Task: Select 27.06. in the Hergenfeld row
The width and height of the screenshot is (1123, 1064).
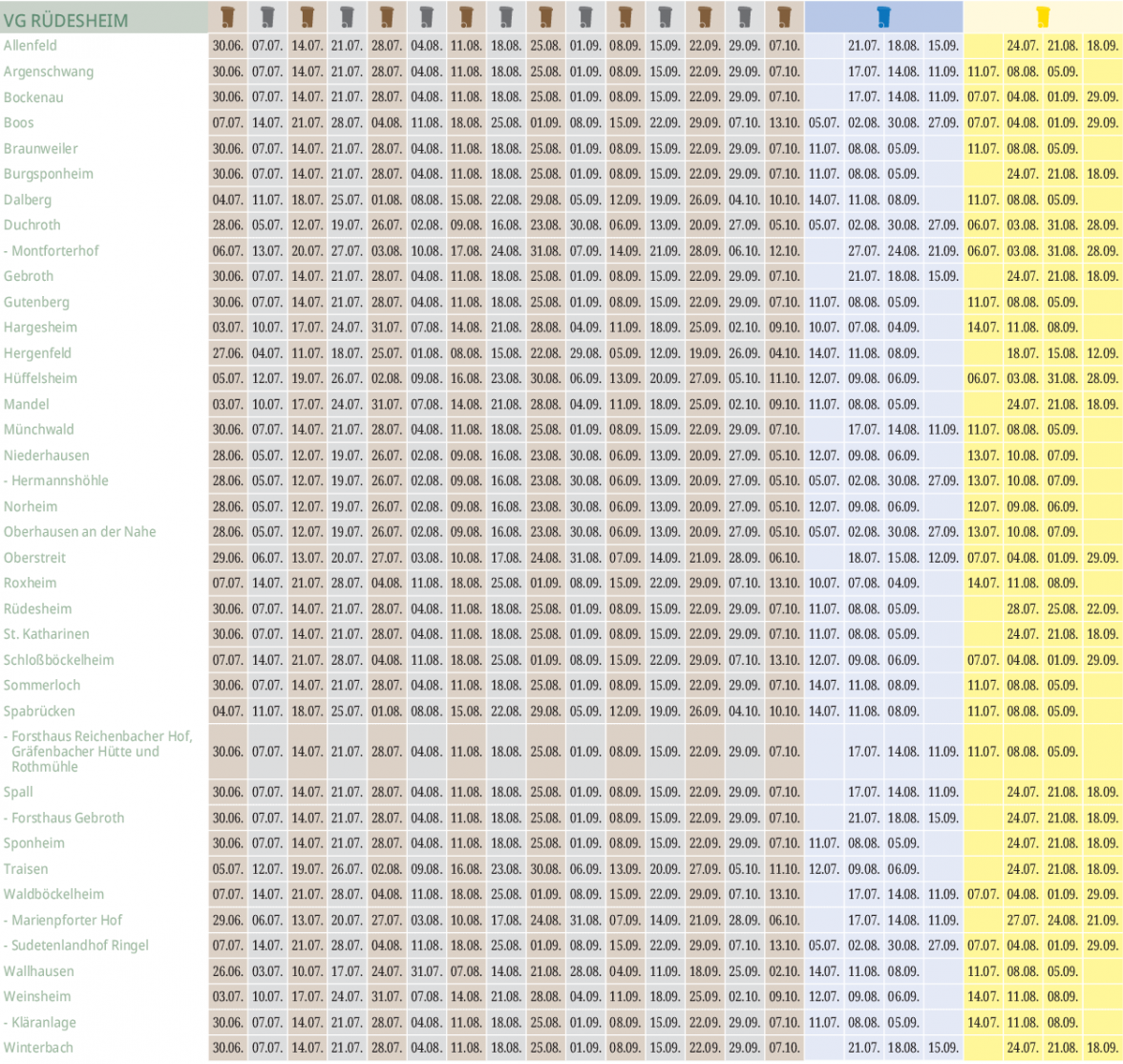Action: point(227,353)
